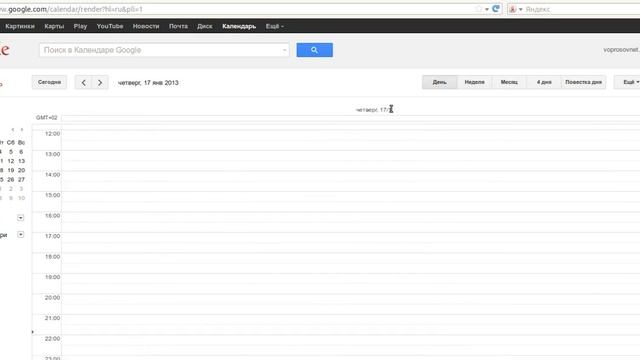
Task: Switch to 4 дня view
Action: 544,82
